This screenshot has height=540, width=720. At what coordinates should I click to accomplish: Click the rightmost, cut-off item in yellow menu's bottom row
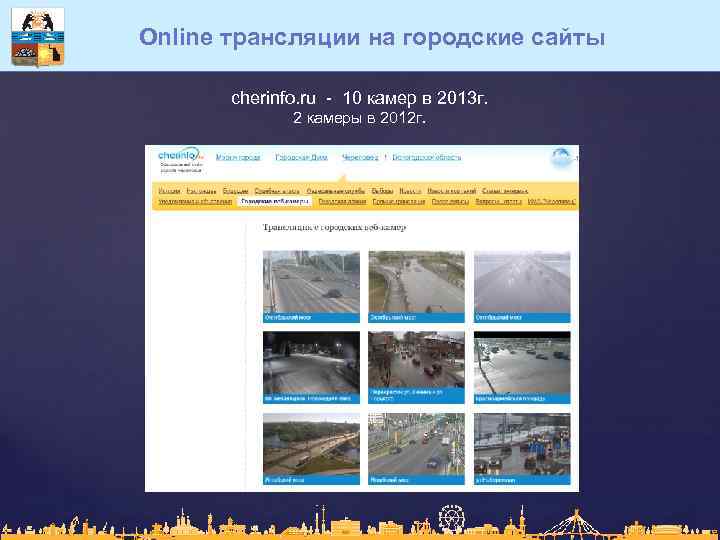[551, 201]
